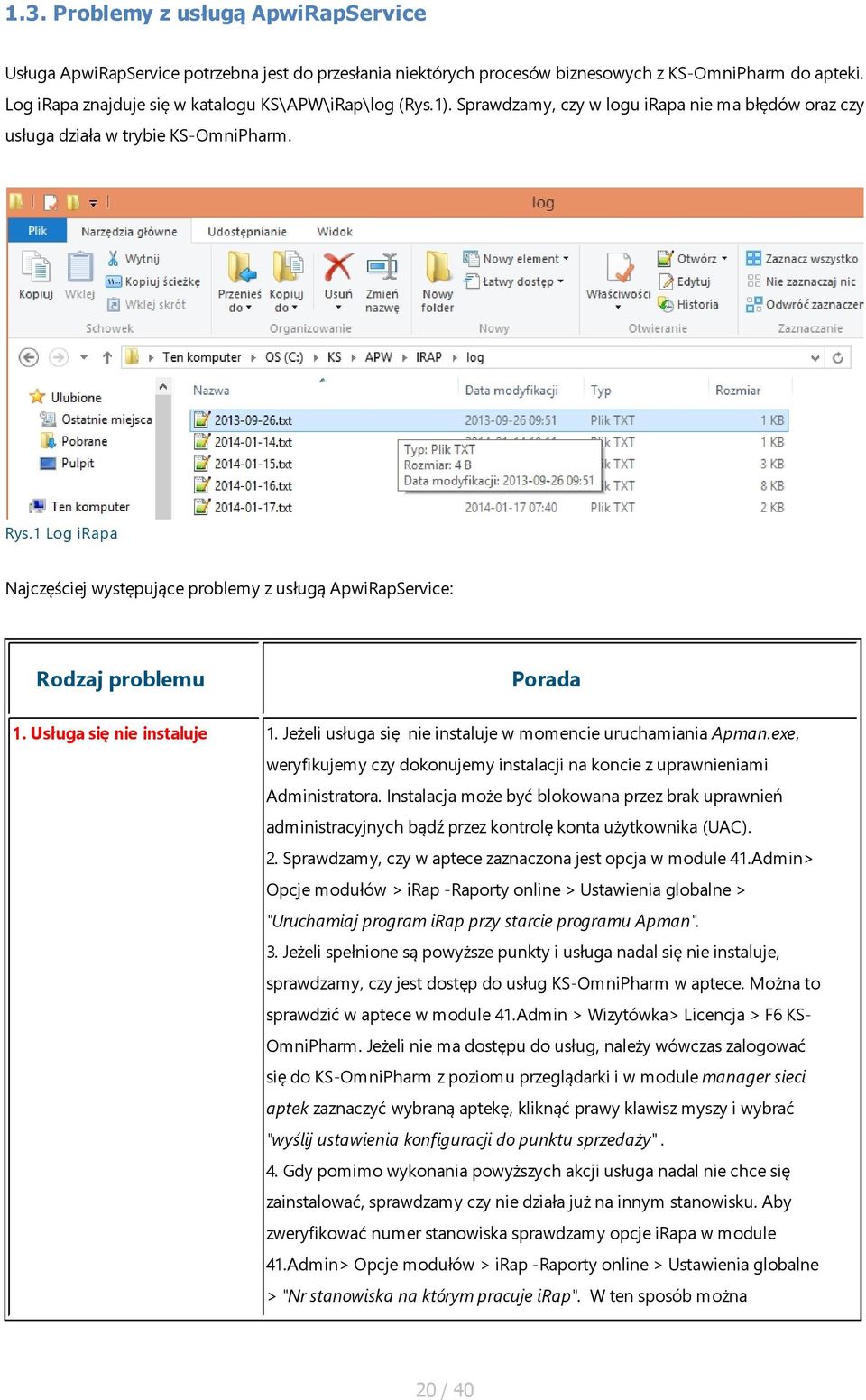
Task: Sort by the Rozmiar column header
Action: coord(738,391)
